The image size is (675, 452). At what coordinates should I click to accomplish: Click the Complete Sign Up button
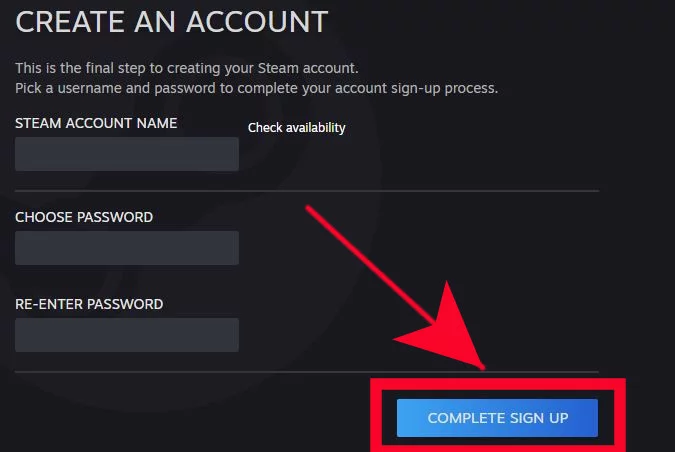497,418
